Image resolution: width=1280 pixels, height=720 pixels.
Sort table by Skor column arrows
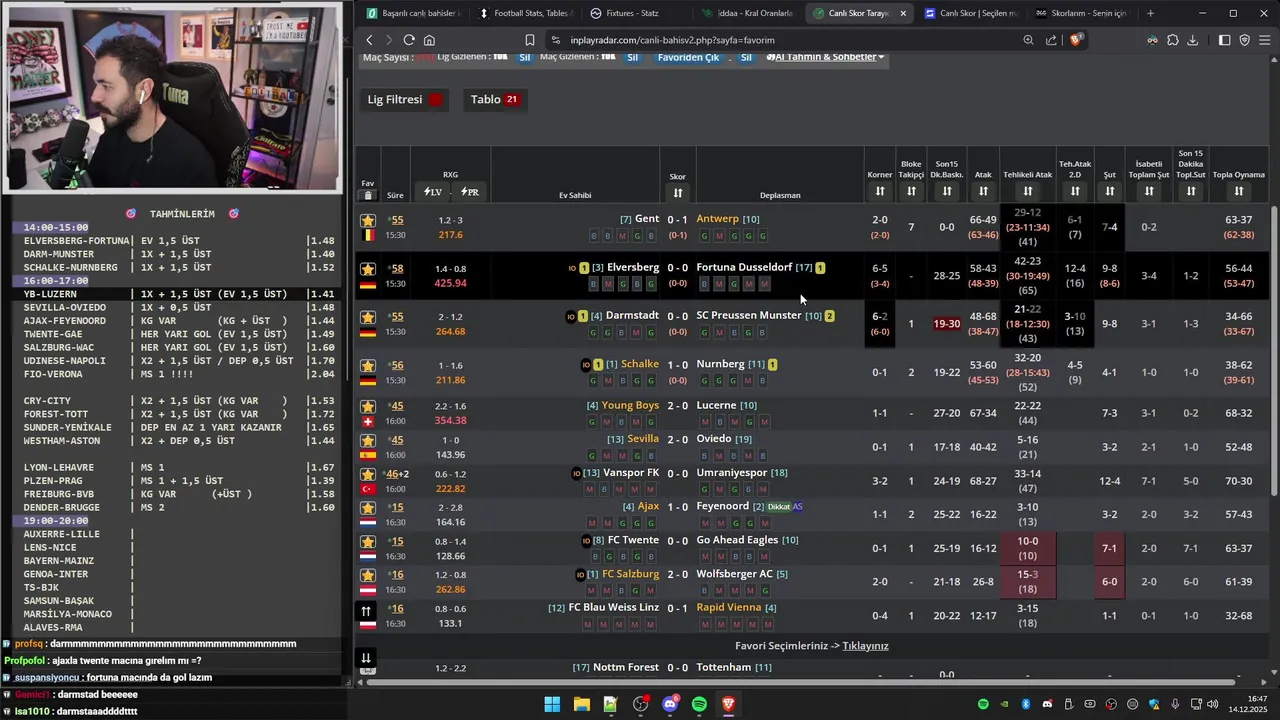point(678,193)
